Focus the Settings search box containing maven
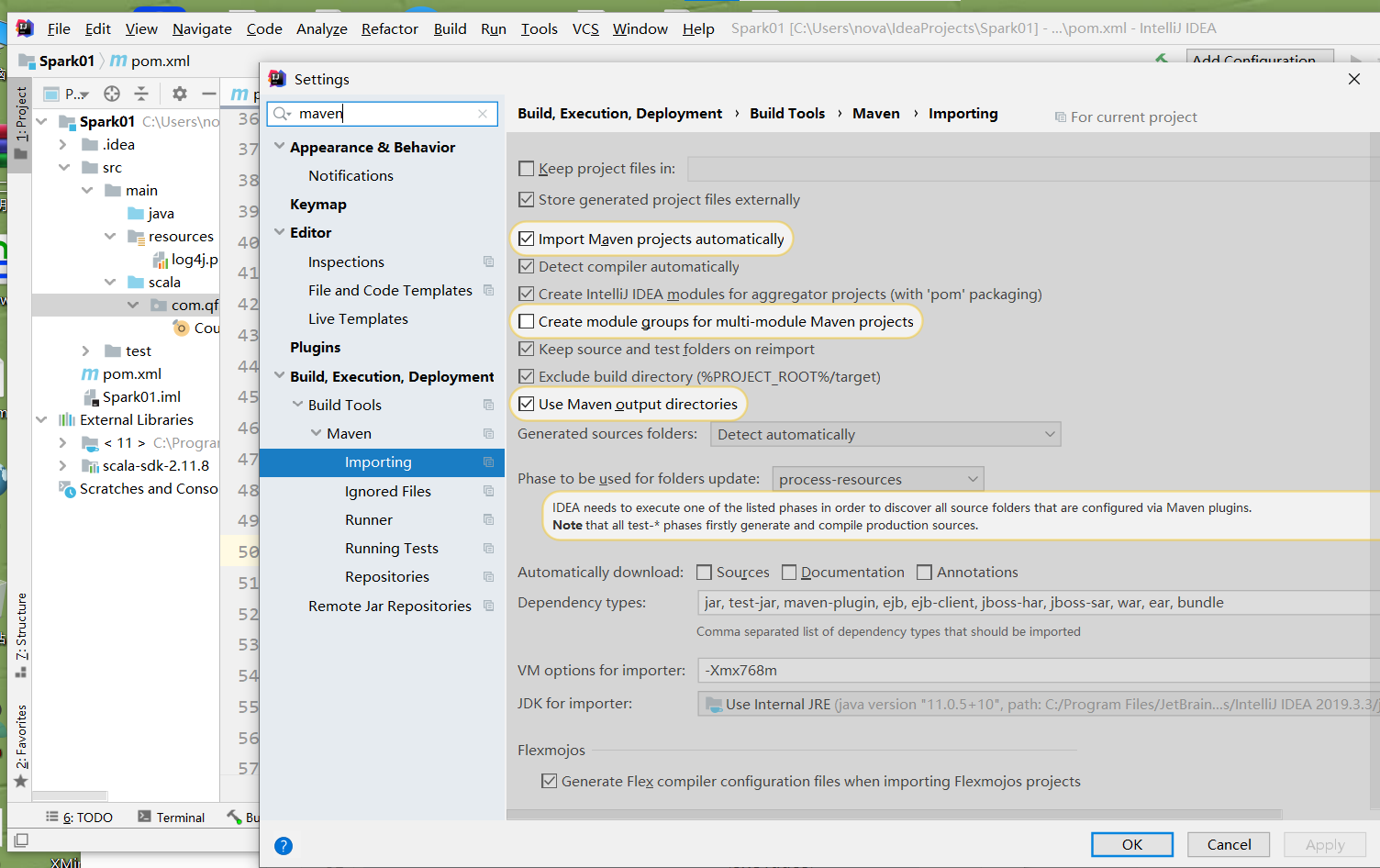This screenshot has width=1380, height=868. [x=383, y=114]
